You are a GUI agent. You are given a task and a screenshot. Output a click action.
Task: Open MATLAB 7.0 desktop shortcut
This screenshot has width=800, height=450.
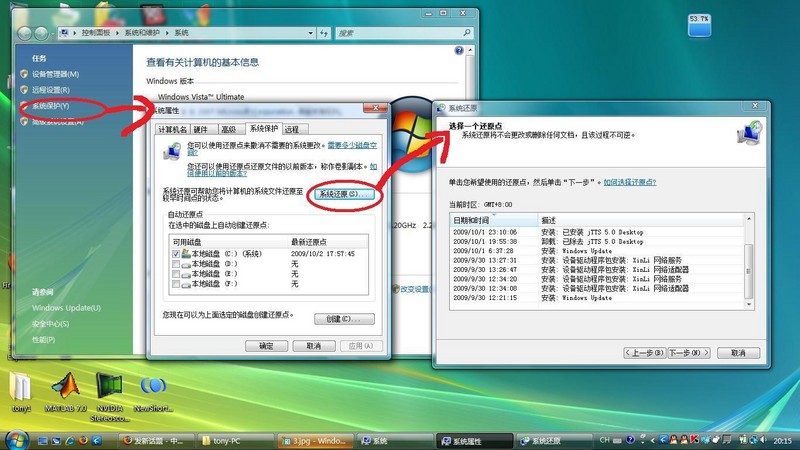65,393
